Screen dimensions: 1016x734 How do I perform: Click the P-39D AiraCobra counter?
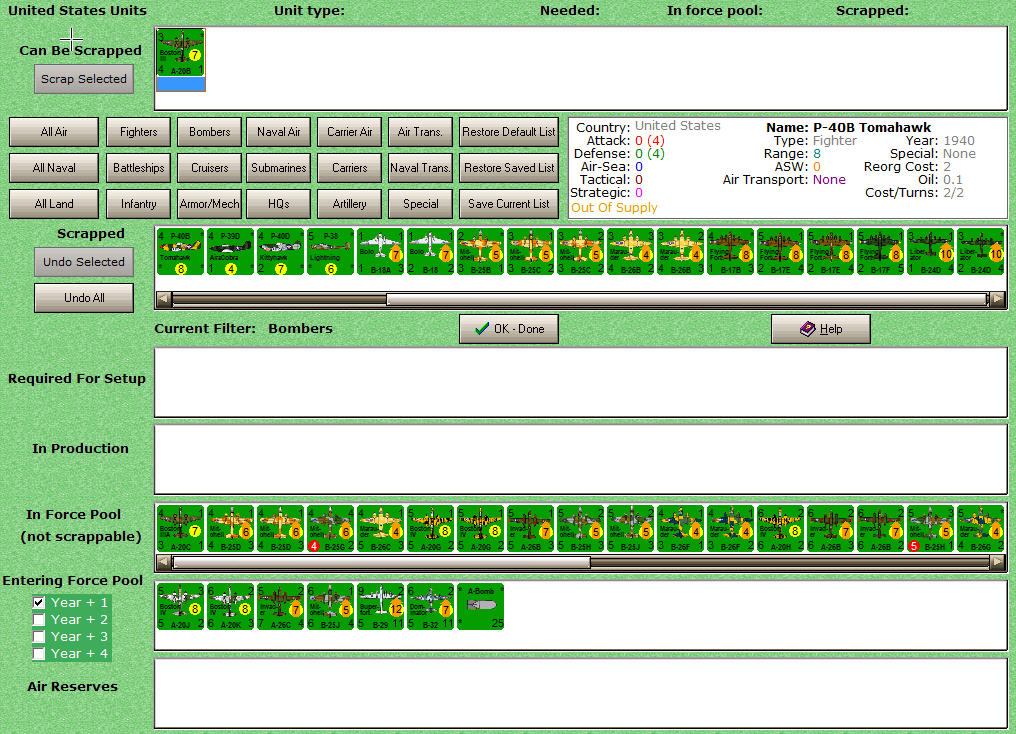(x=230, y=250)
